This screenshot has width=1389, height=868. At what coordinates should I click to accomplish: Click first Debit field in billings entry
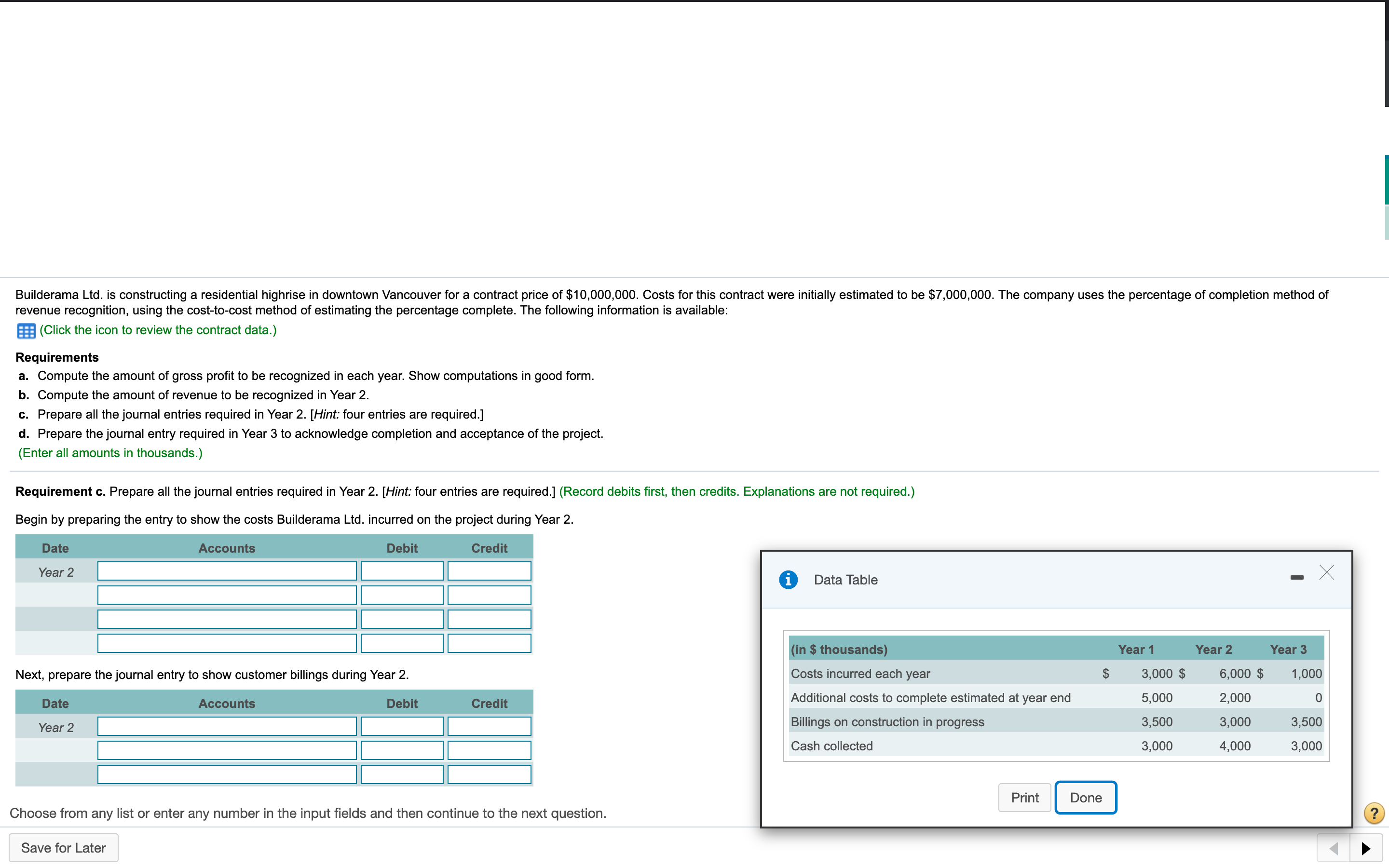tap(402, 726)
